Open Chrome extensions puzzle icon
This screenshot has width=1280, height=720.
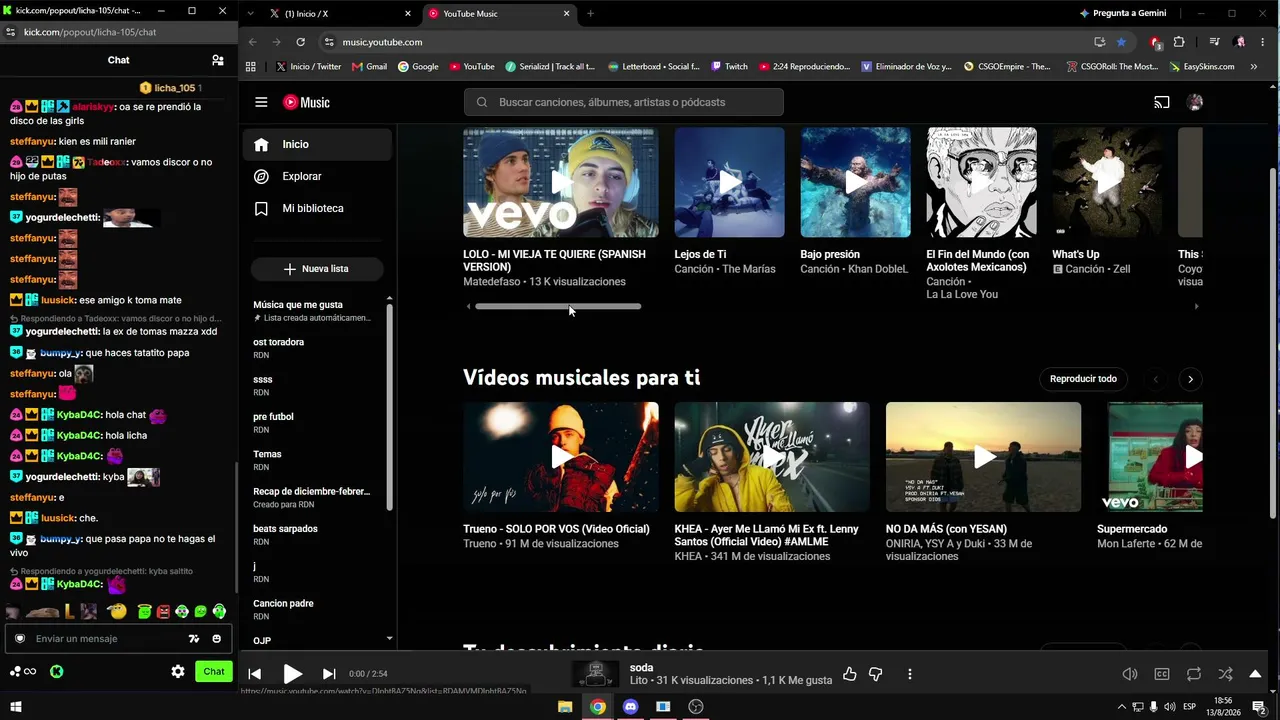point(1179,42)
